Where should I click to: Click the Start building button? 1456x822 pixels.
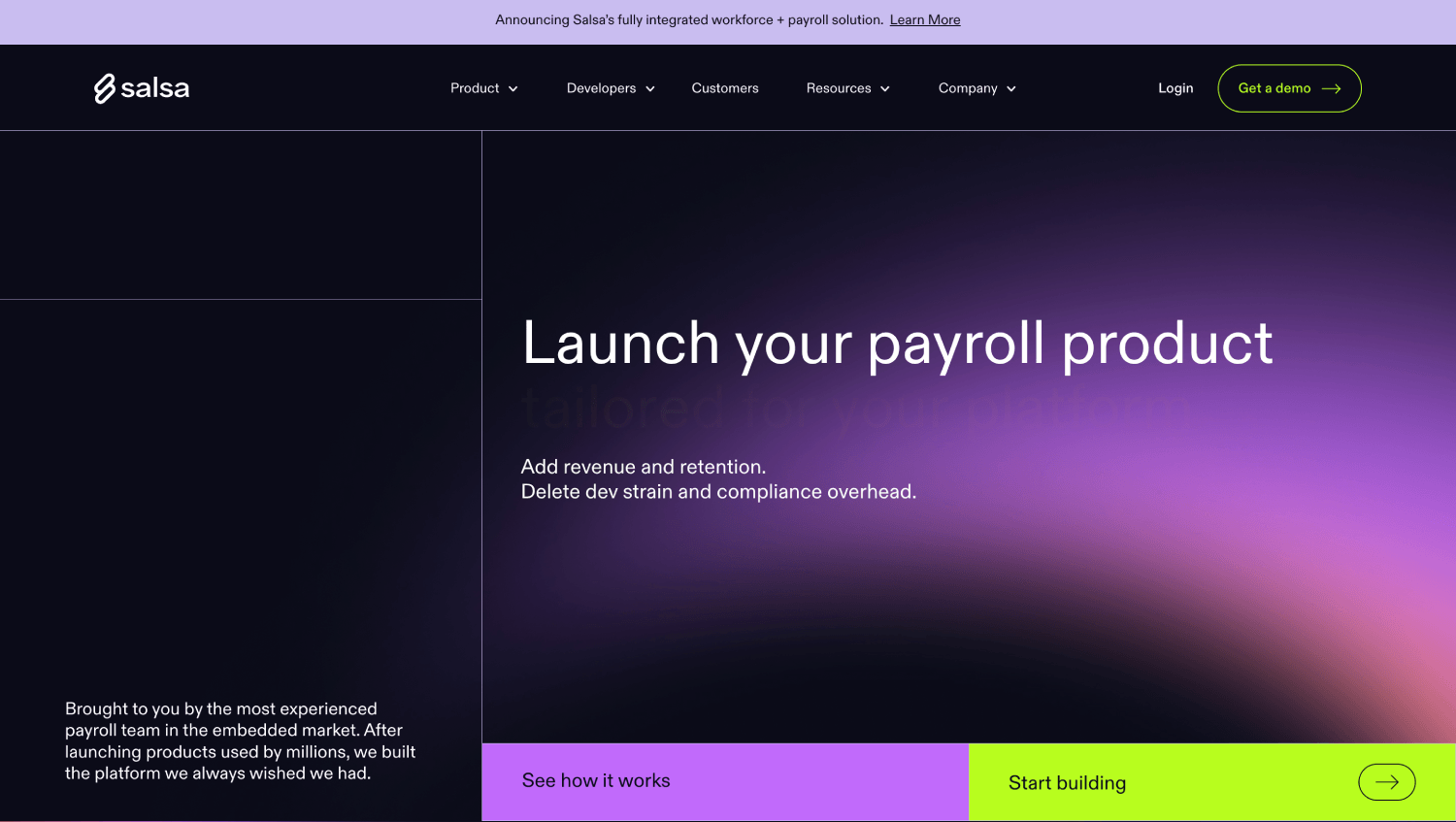(1212, 782)
